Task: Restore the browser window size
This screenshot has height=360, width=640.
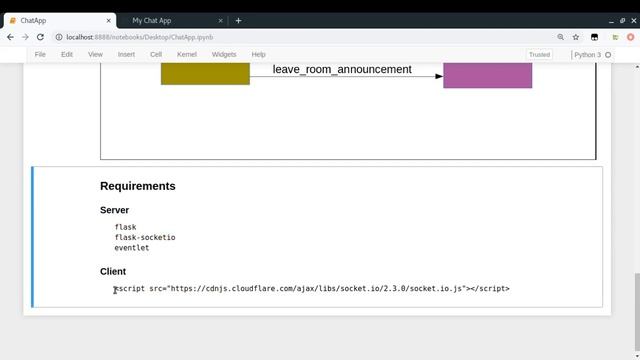Action: coord(622,20)
